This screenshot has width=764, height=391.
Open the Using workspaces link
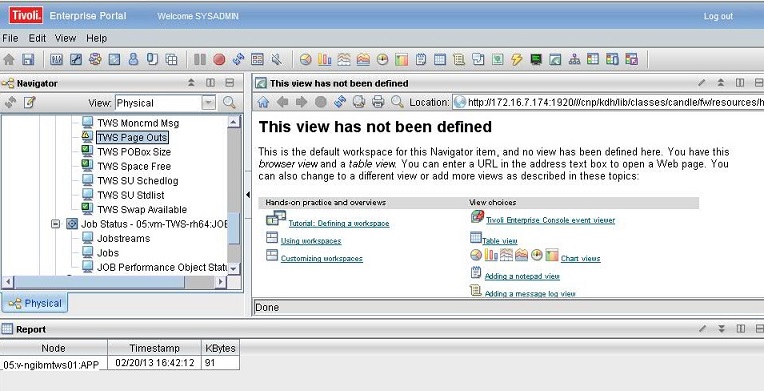311,241
